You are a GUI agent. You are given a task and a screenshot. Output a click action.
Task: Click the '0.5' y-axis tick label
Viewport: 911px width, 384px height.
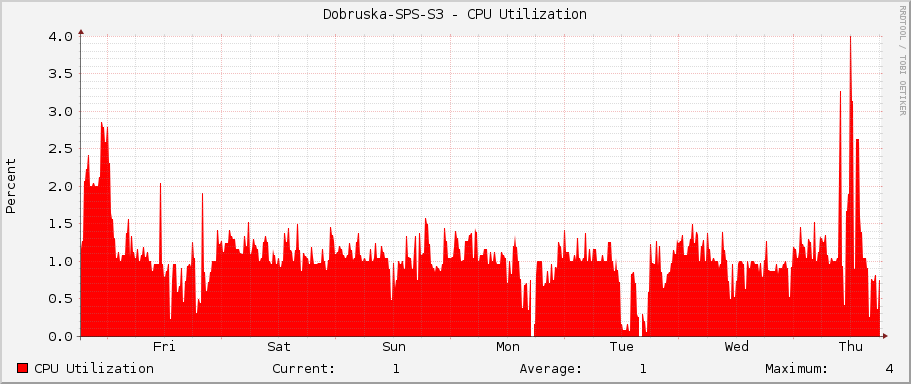[60, 299]
